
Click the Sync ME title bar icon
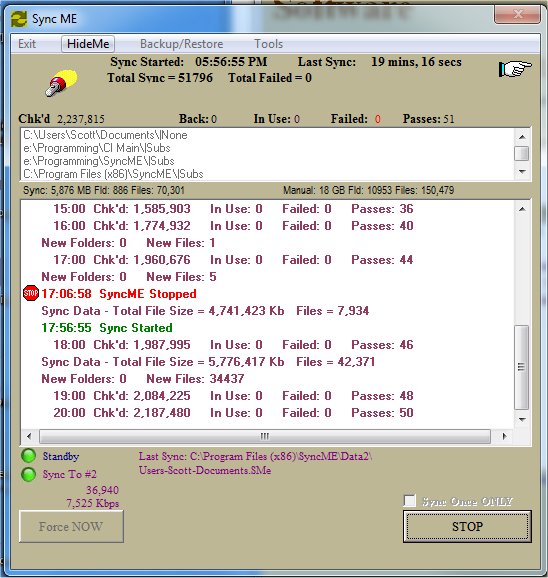point(19,19)
